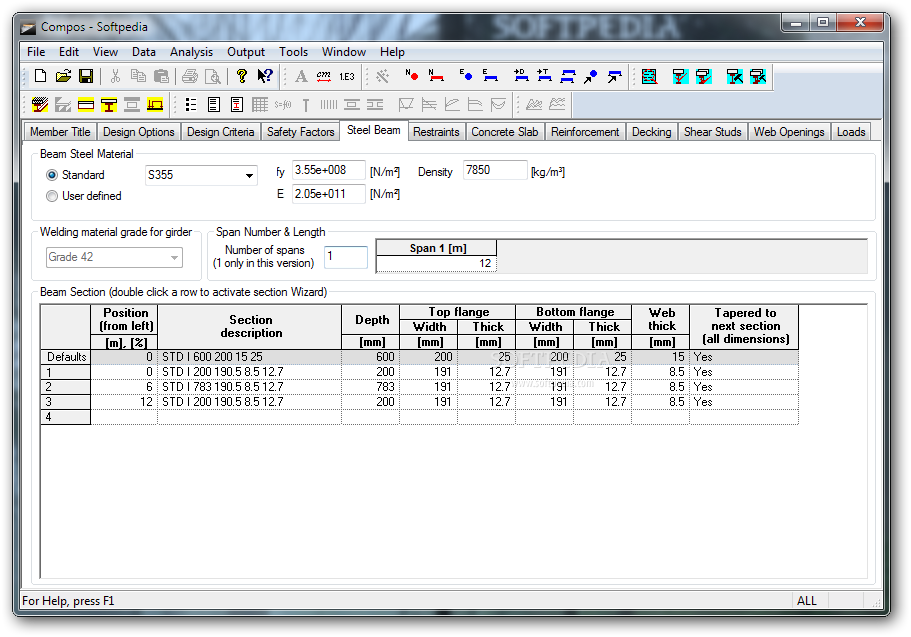This screenshot has height=637, width=911.
Task: Click the yellow question mark Help icon
Action: 242,76
